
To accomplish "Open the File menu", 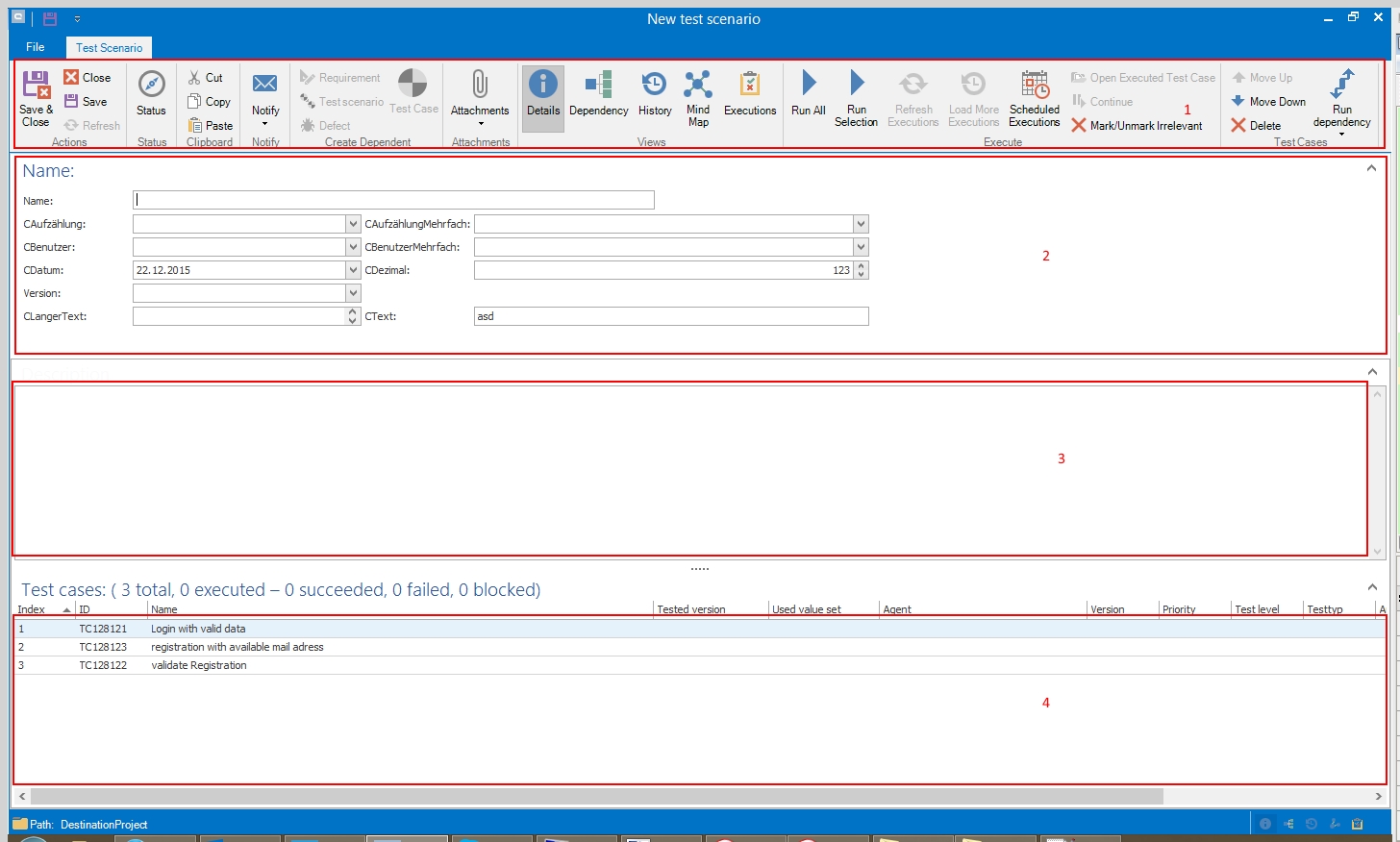I will (x=36, y=47).
